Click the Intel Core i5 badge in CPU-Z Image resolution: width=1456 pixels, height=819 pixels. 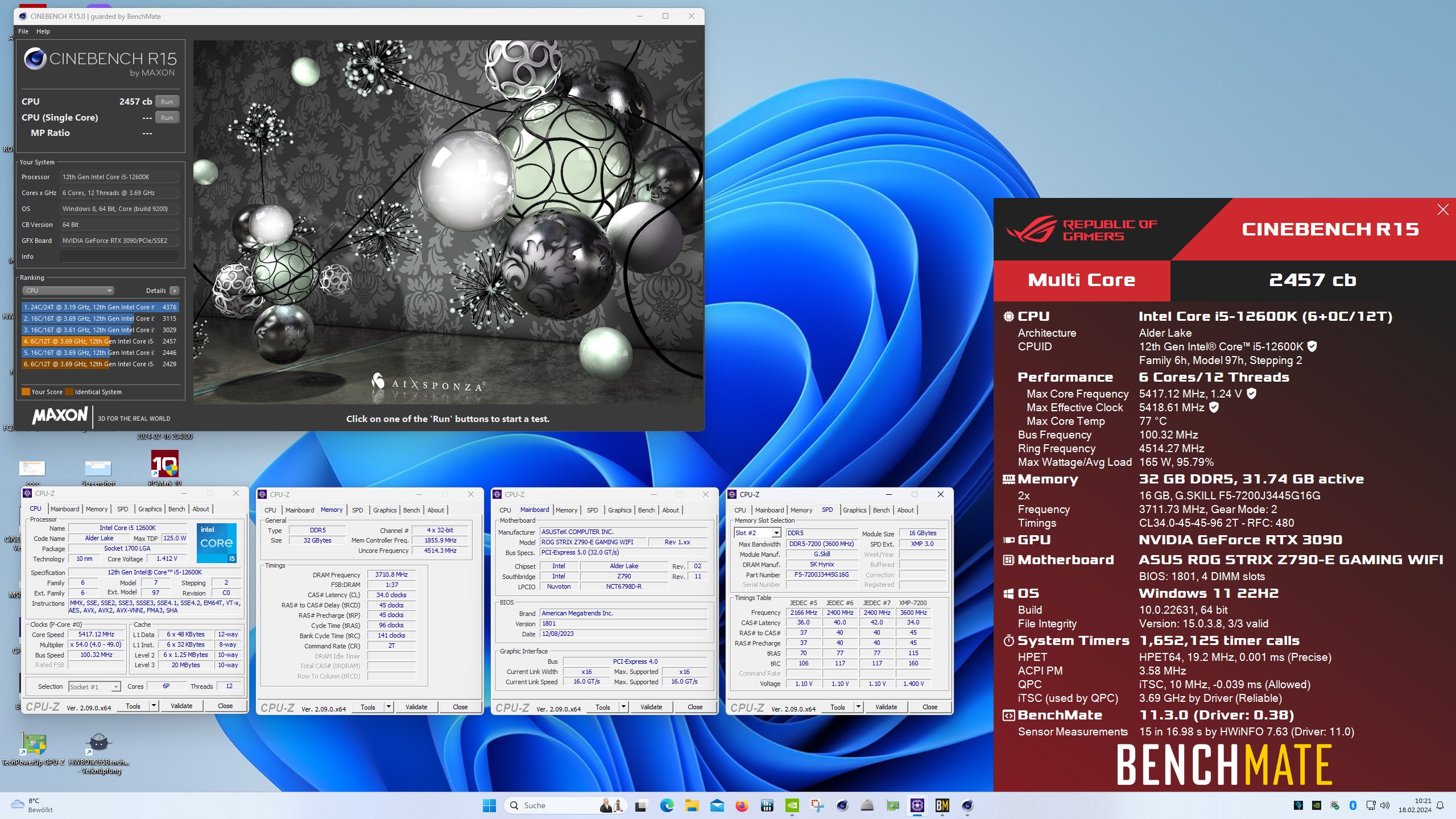[216, 543]
